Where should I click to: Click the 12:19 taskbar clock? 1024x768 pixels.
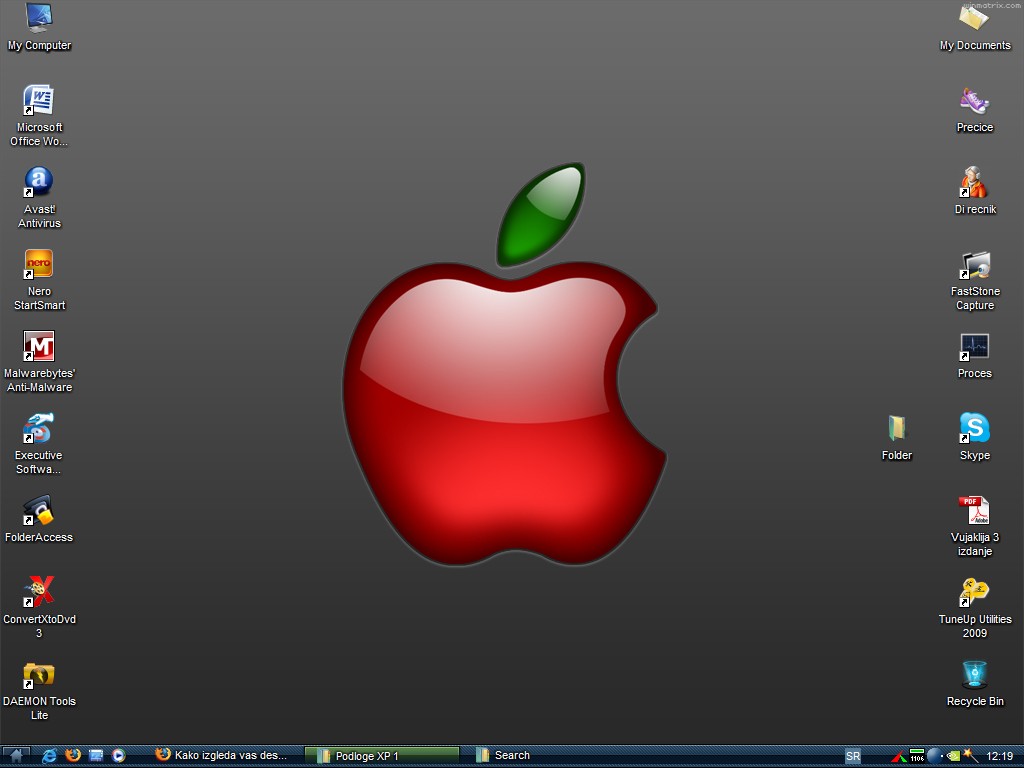click(x=1000, y=756)
